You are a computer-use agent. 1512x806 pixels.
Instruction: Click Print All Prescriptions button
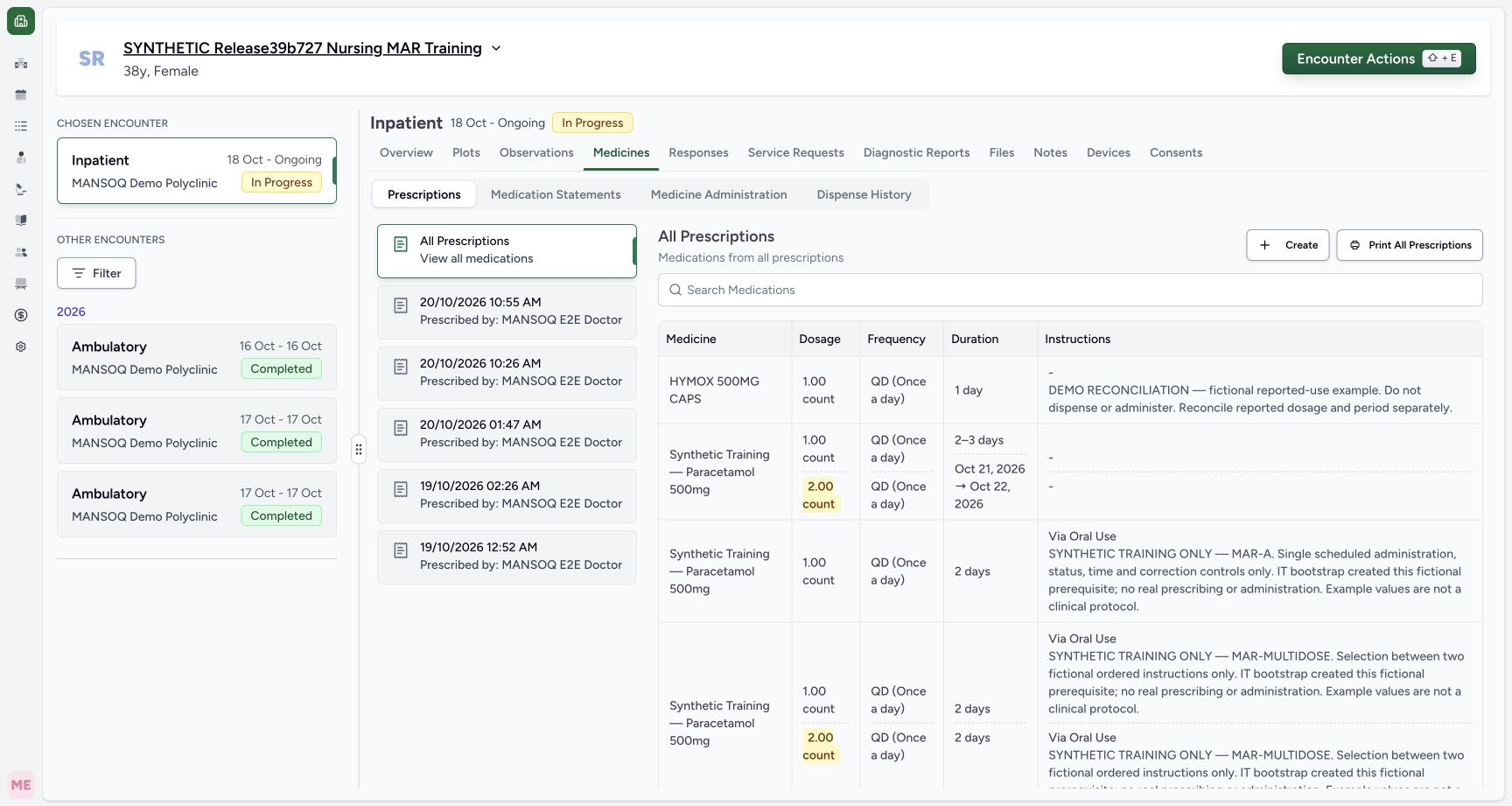click(x=1410, y=245)
